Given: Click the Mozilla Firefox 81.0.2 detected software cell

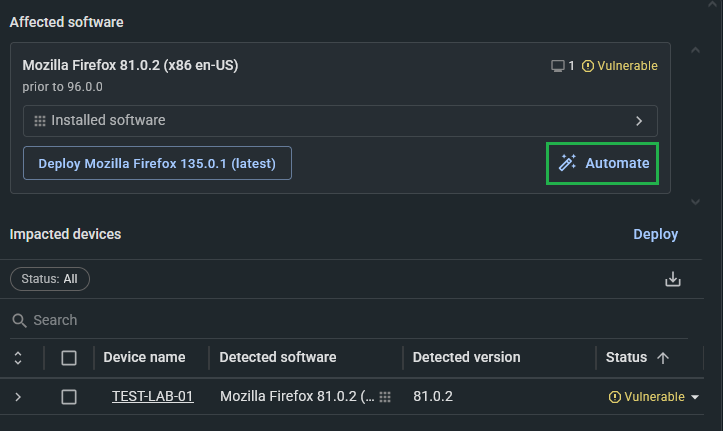Looking at the screenshot, I should tap(297, 396).
